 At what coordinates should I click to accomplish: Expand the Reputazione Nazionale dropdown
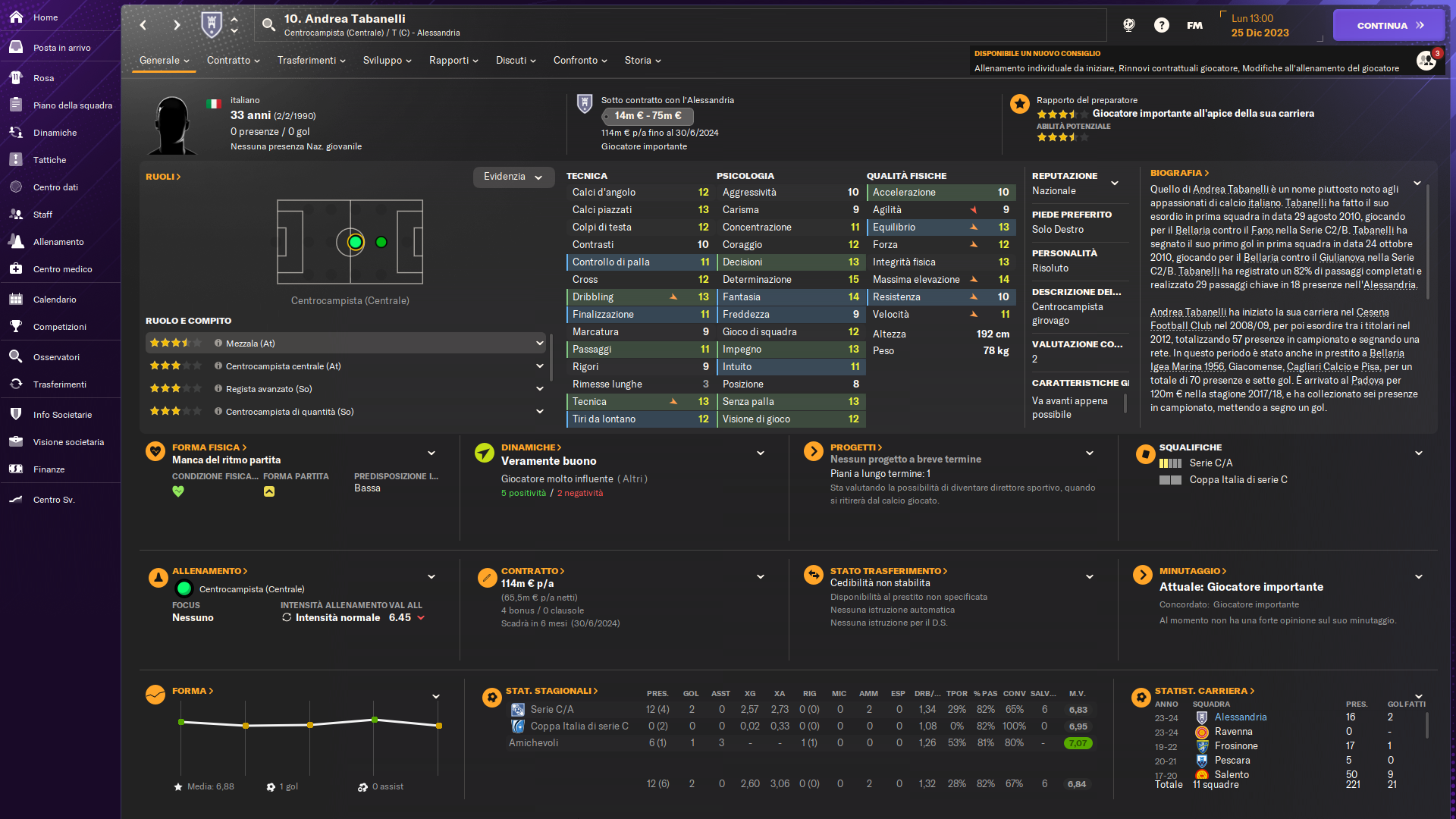[1114, 184]
